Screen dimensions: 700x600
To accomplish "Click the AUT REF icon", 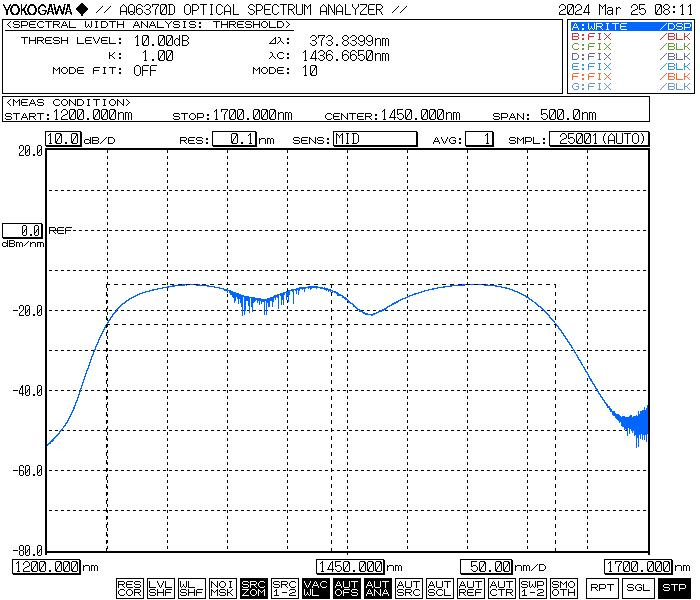I will click(x=470, y=589).
